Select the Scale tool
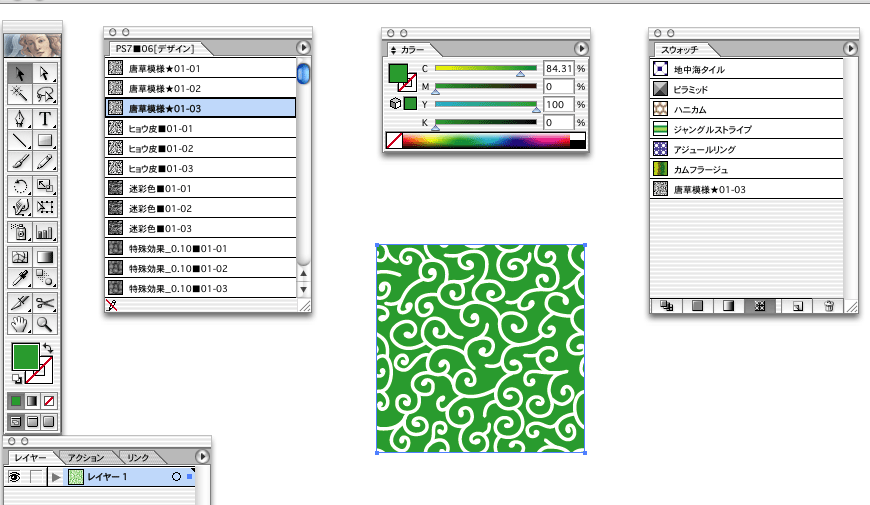 point(44,186)
